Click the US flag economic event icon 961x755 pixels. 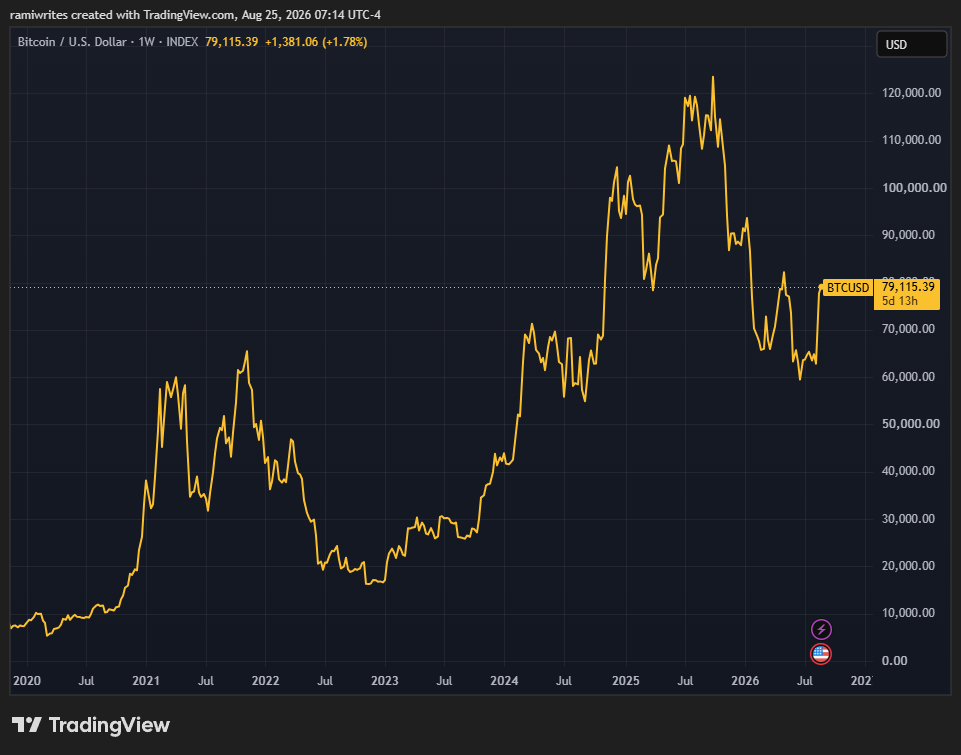[x=821, y=654]
